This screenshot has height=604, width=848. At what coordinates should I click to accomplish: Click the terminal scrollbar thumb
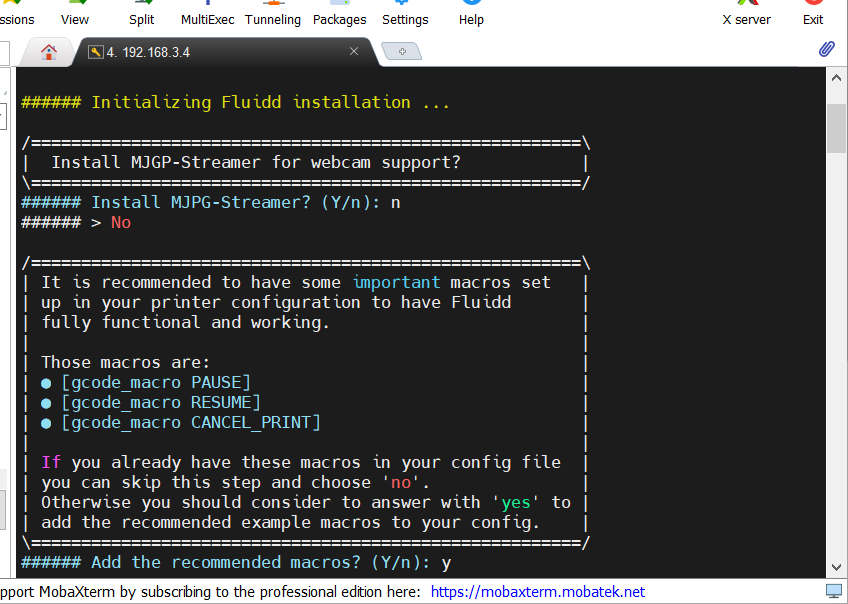836,129
